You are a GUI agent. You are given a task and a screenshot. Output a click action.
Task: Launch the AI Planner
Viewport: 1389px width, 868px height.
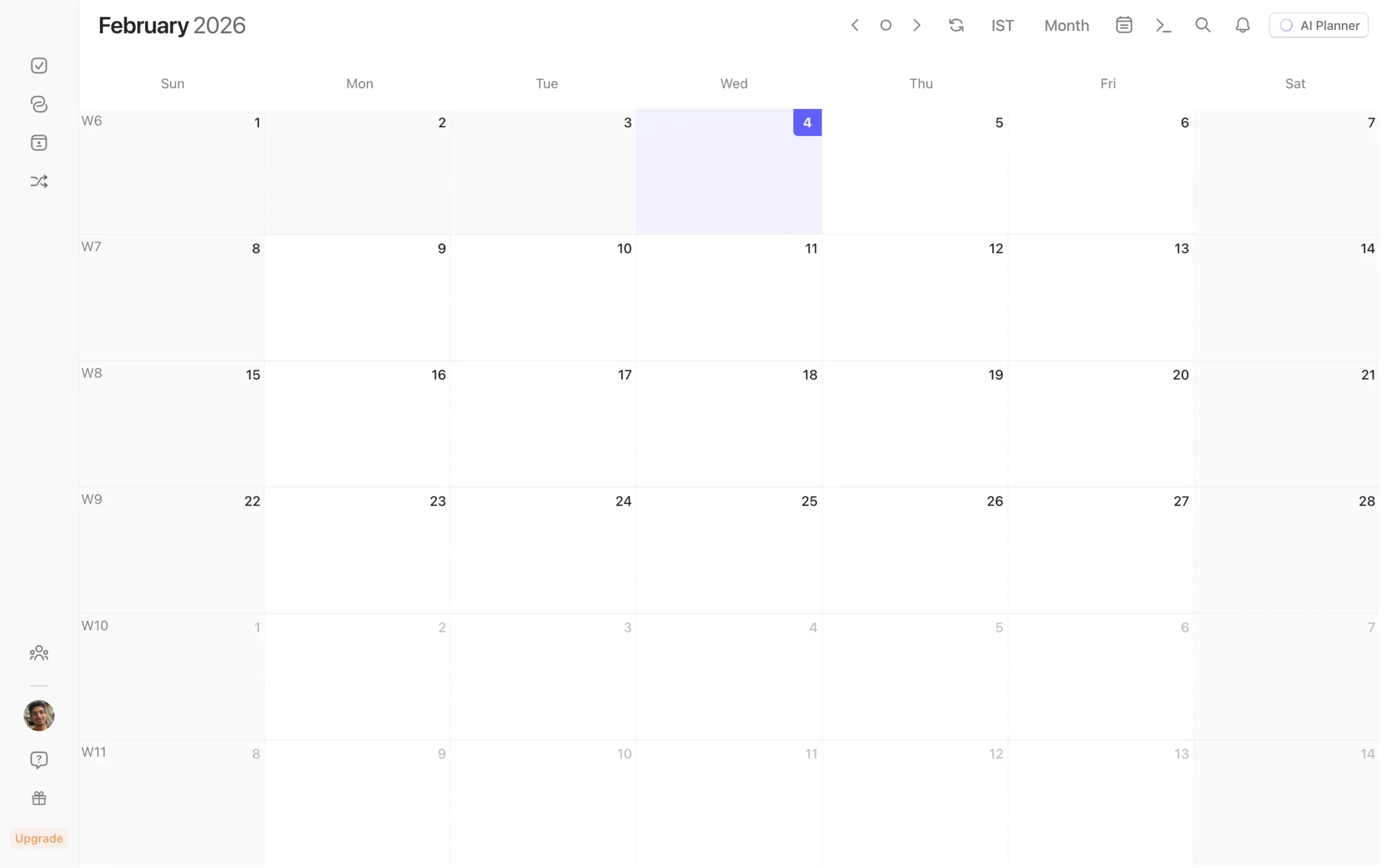coord(1318,25)
